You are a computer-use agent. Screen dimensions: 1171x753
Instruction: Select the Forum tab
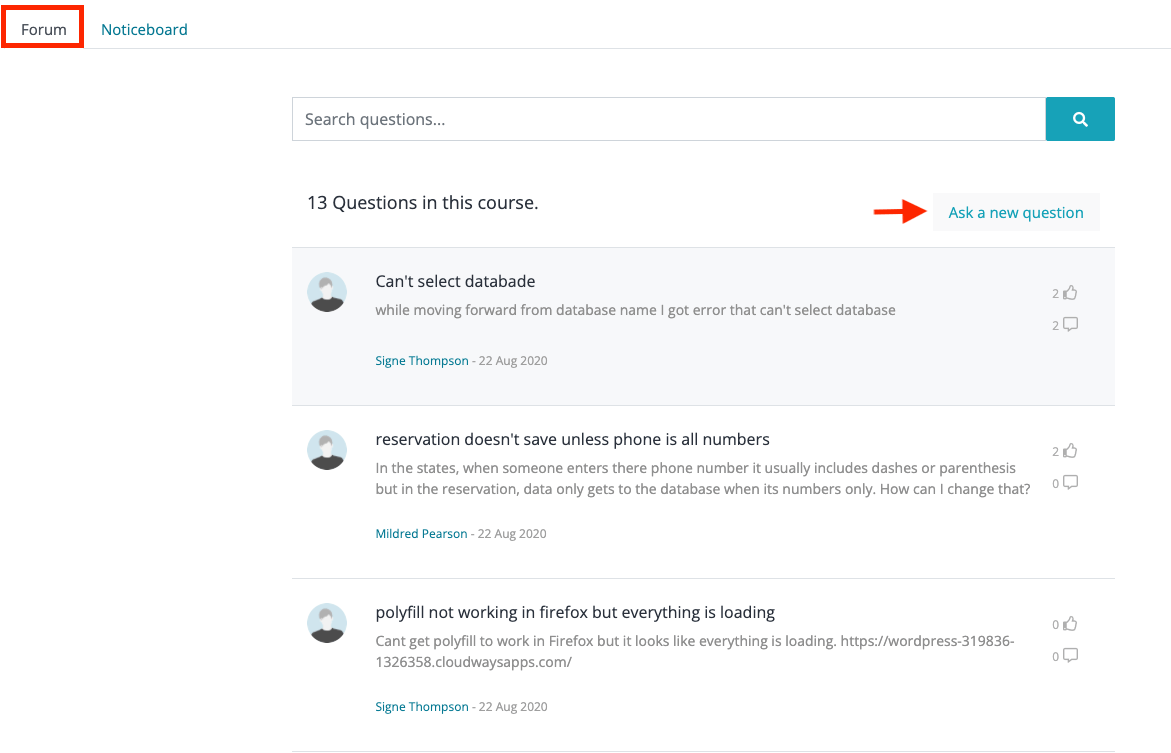point(42,28)
